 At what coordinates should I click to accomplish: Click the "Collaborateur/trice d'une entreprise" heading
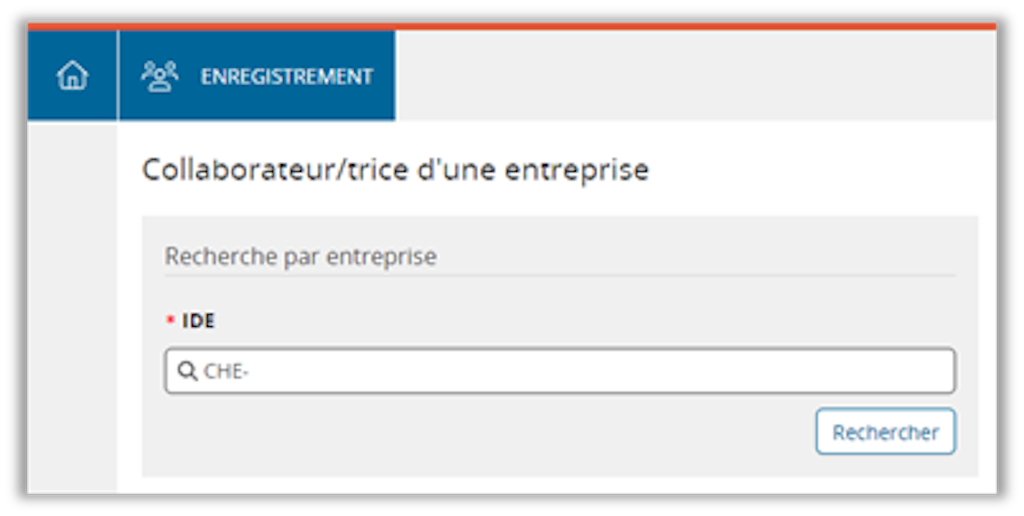[x=395, y=170]
